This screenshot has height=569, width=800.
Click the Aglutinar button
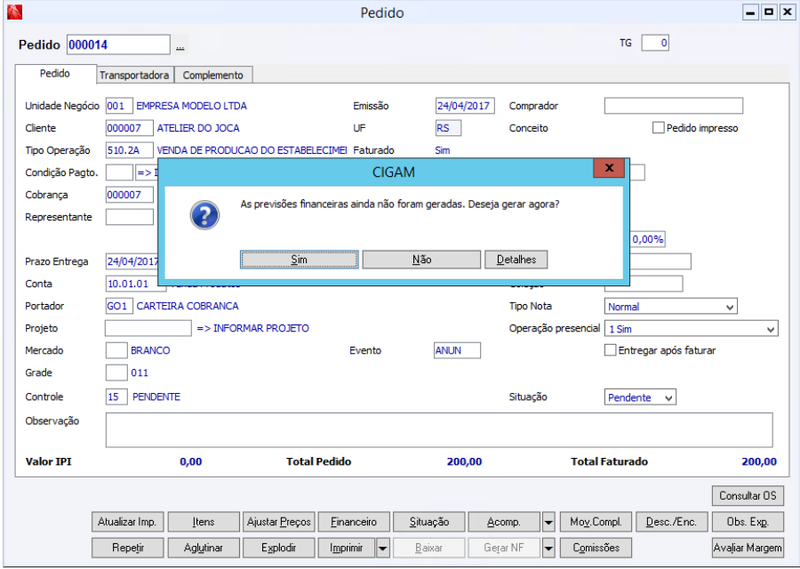pos(204,548)
